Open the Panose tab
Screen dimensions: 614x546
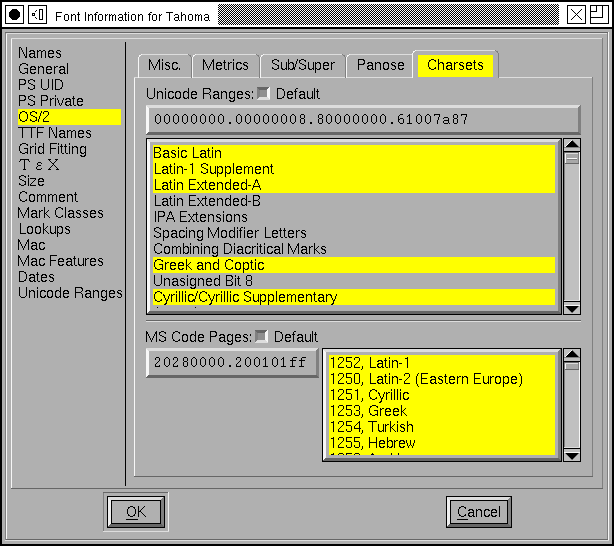point(380,65)
